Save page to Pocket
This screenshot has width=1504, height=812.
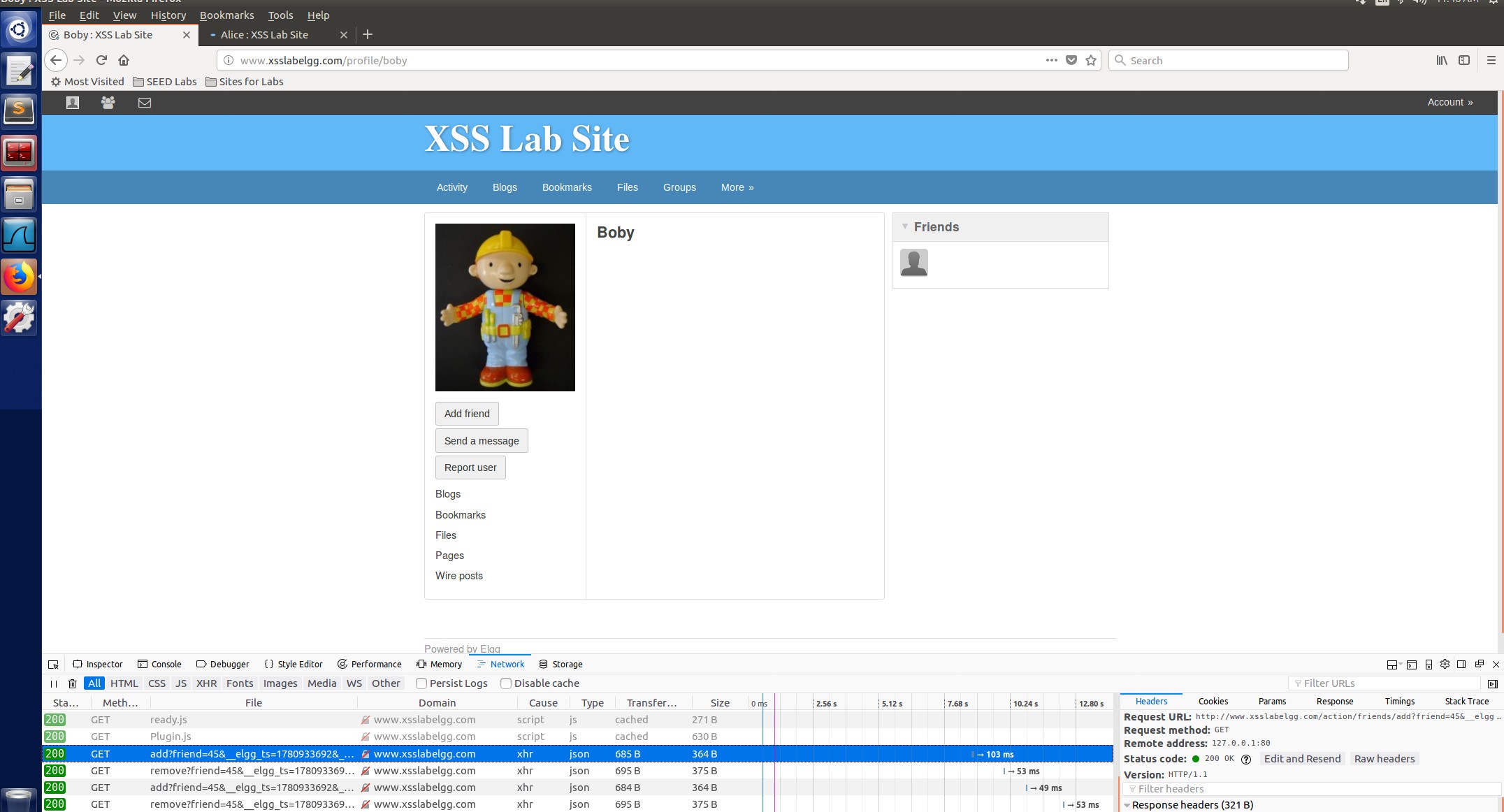(x=1071, y=60)
